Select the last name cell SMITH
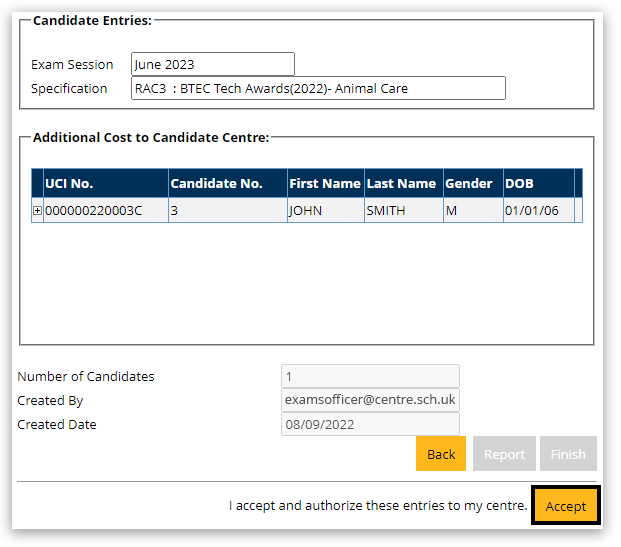The height and width of the screenshot is (547, 621). click(402, 211)
